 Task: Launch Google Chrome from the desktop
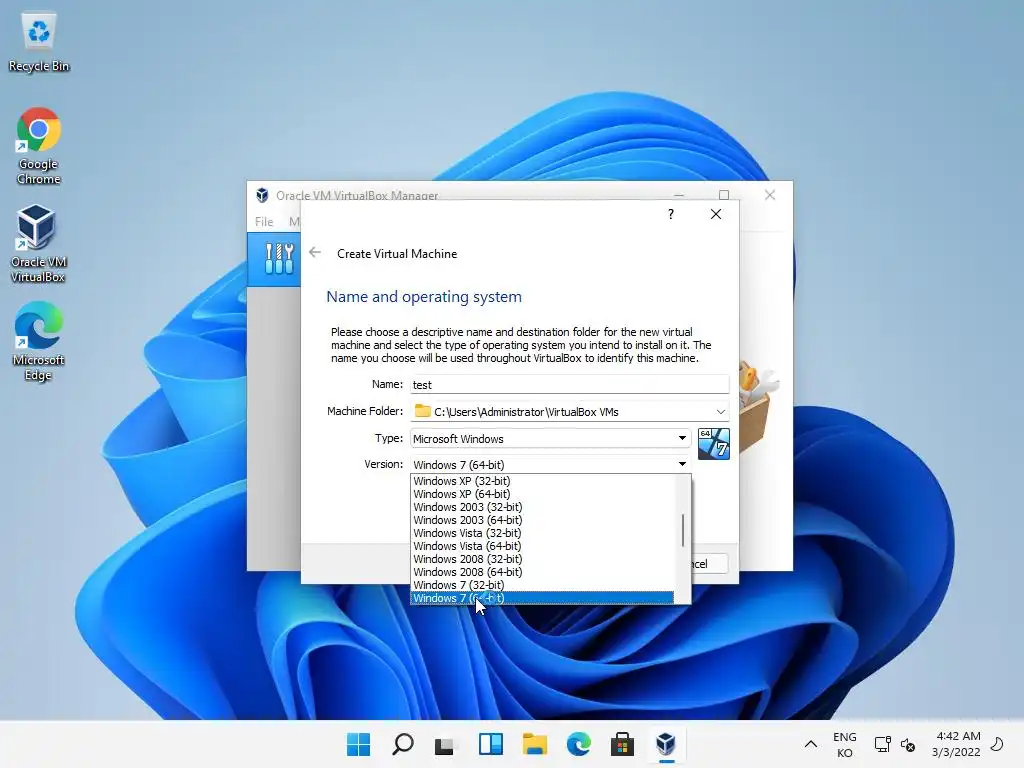pos(39,146)
